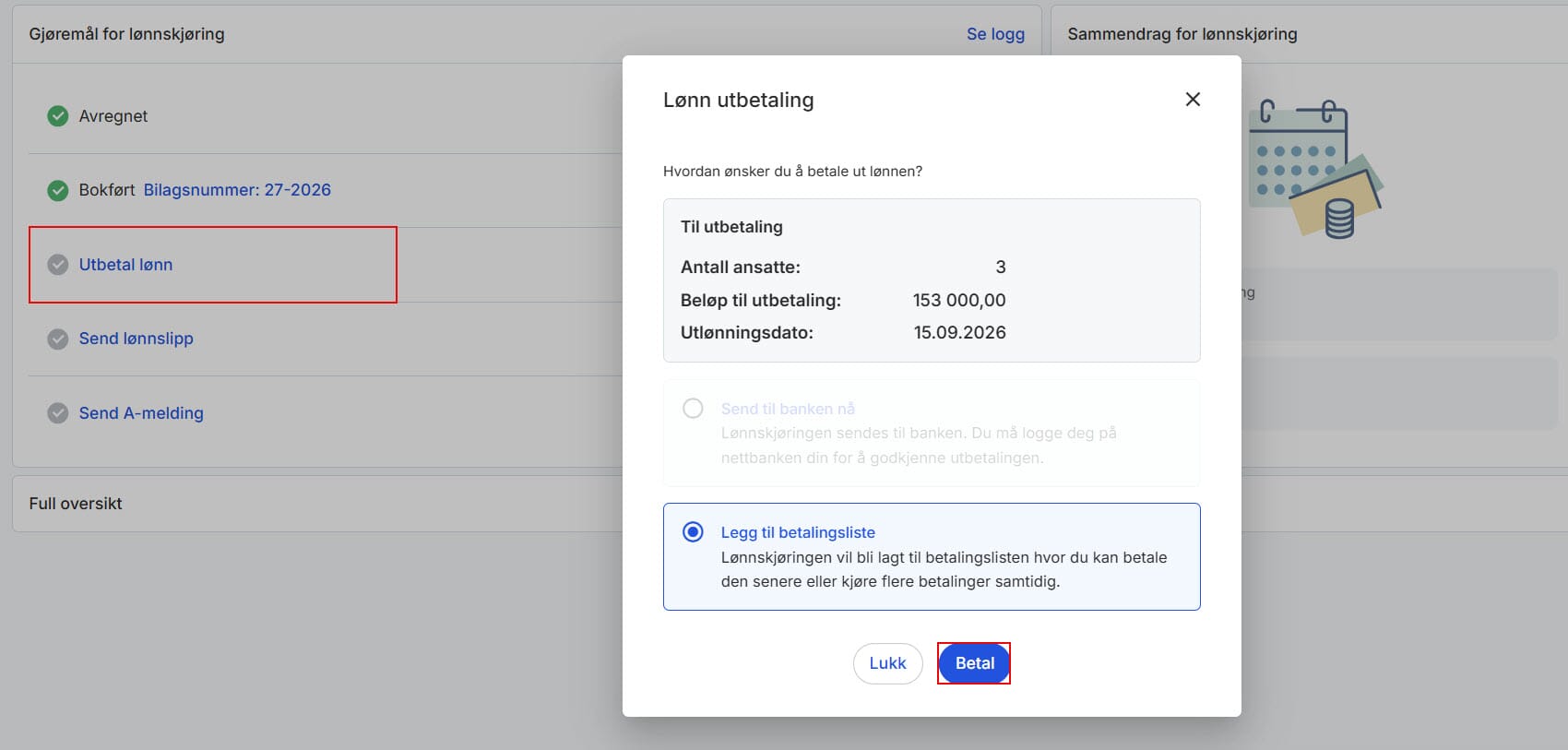Image resolution: width=1568 pixels, height=750 pixels.
Task: Click the date 15.09.2026
Action: pyautogui.click(x=959, y=332)
